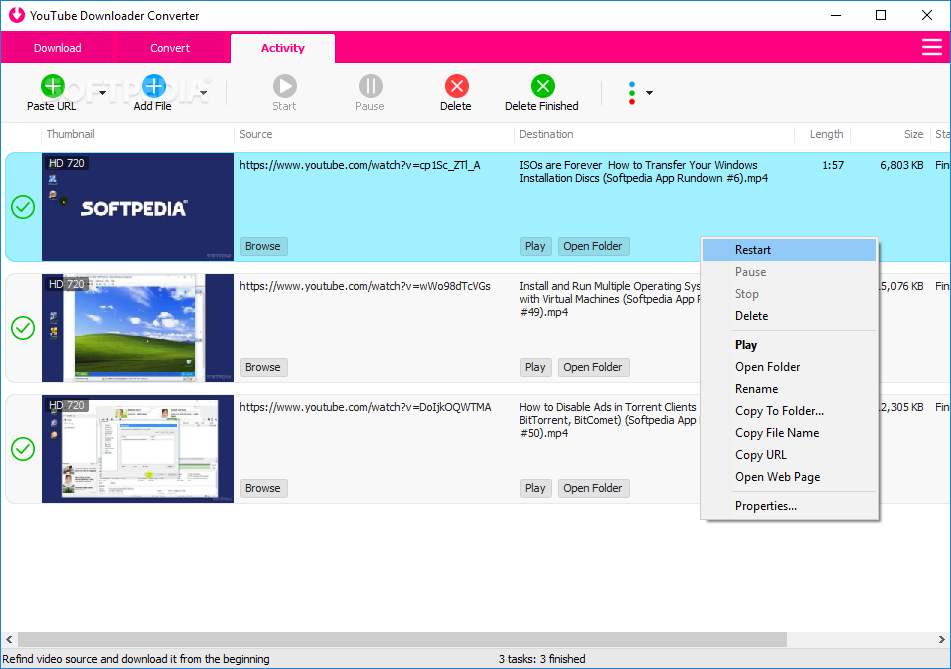Switch to the Convert tab
Screen dimensions: 951x669
170,48
